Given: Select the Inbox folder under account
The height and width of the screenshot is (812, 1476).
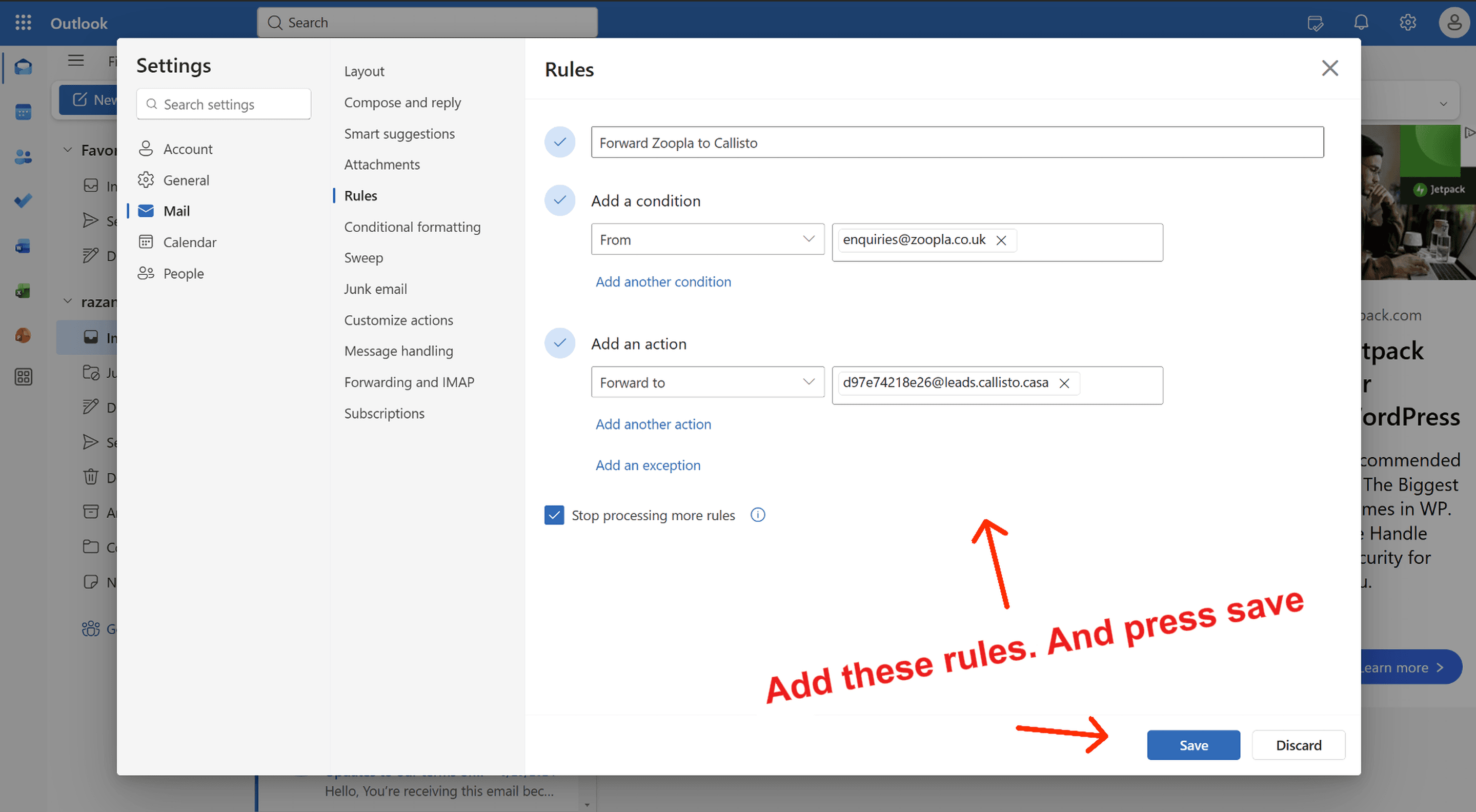Looking at the screenshot, I should click(x=87, y=337).
